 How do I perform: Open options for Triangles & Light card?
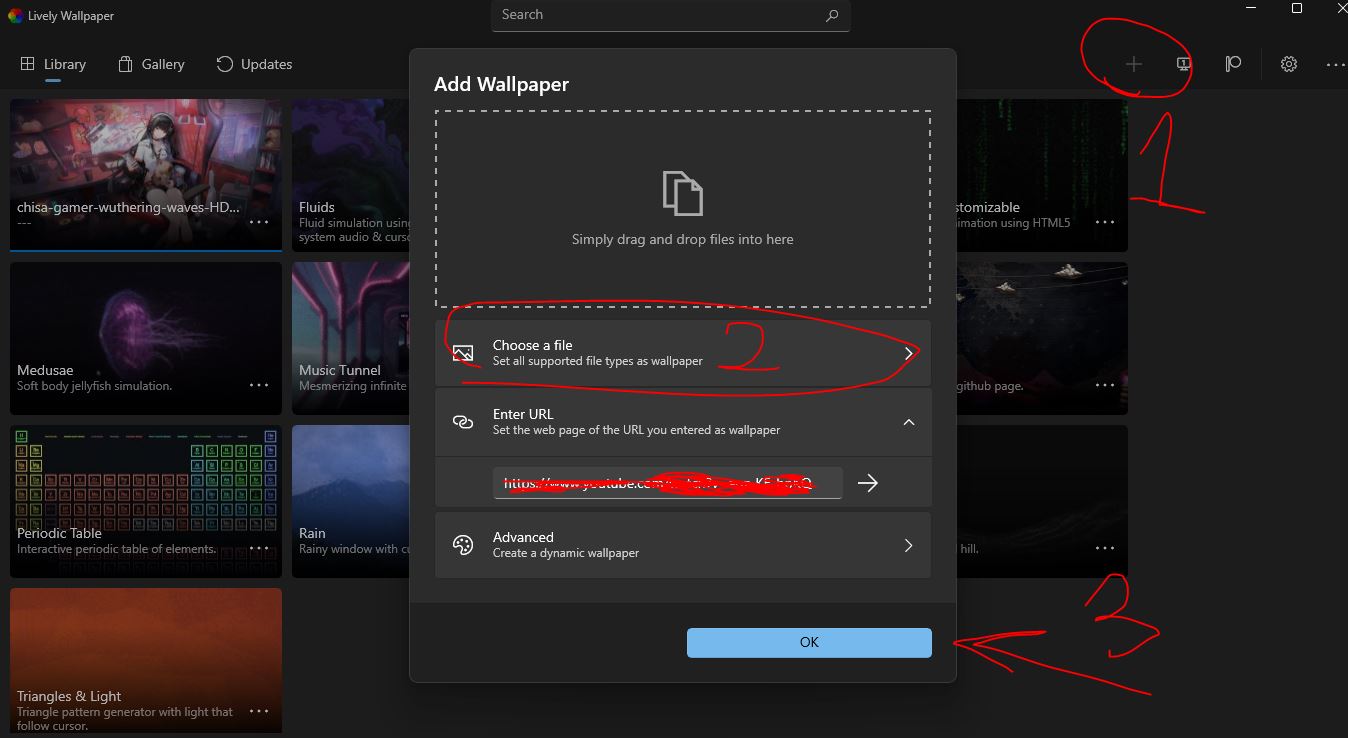(x=259, y=712)
